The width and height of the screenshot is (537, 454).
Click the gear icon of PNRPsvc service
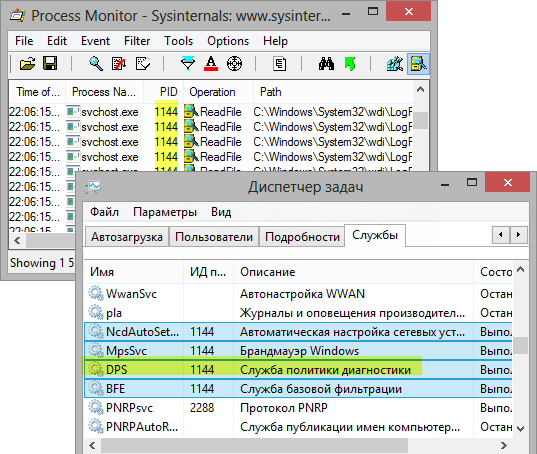[x=96, y=407]
